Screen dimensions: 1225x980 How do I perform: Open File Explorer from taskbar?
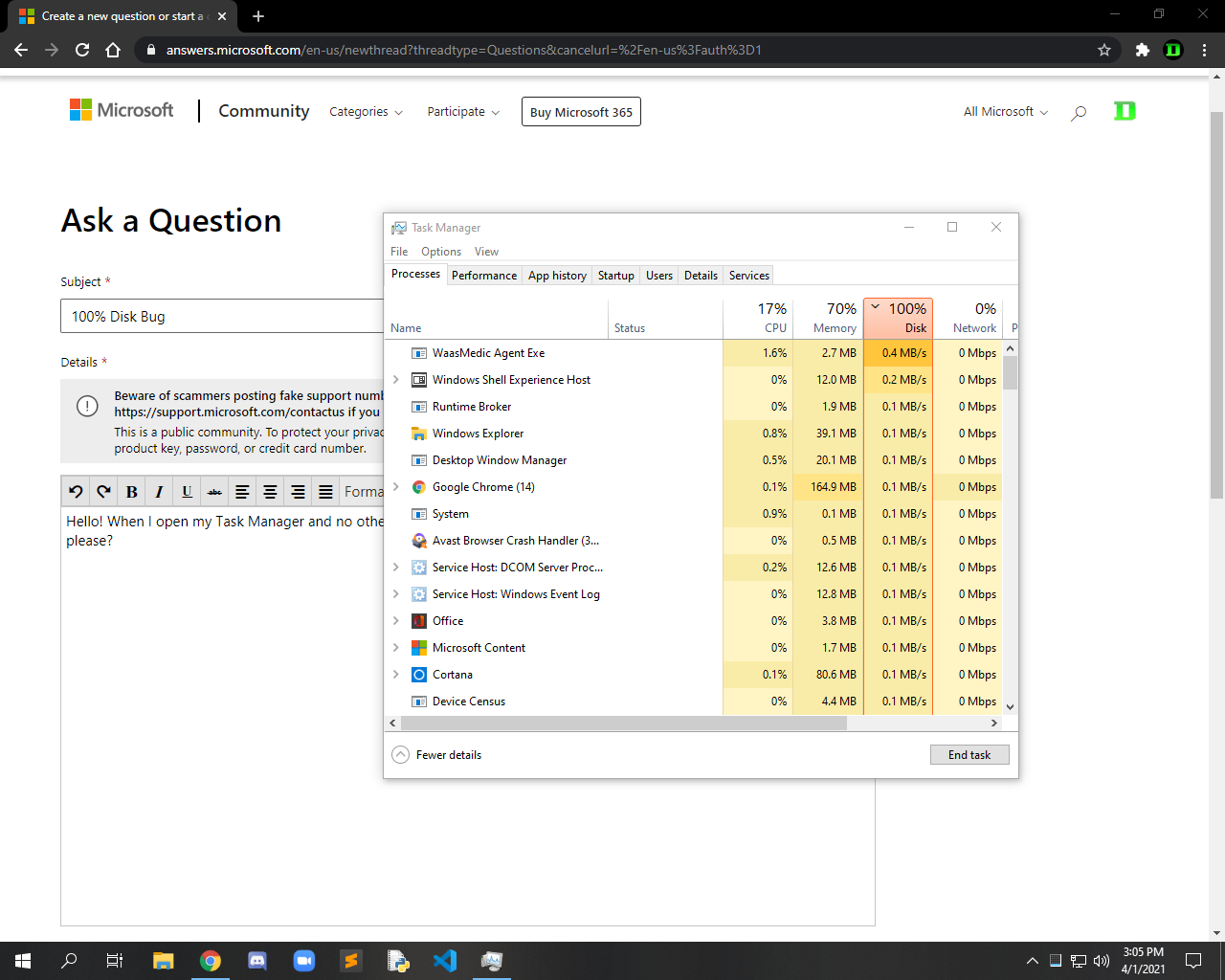164,961
